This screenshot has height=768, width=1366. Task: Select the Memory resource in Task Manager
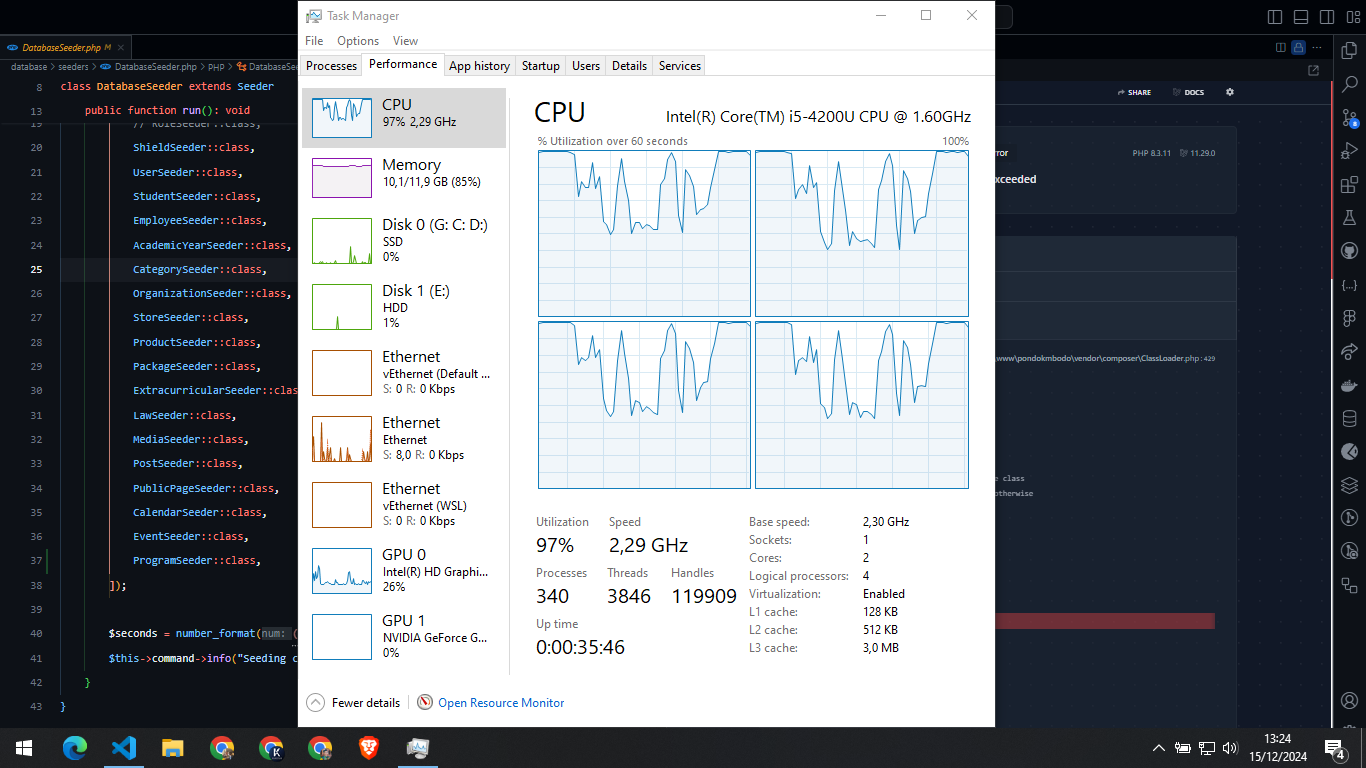tap(404, 178)
